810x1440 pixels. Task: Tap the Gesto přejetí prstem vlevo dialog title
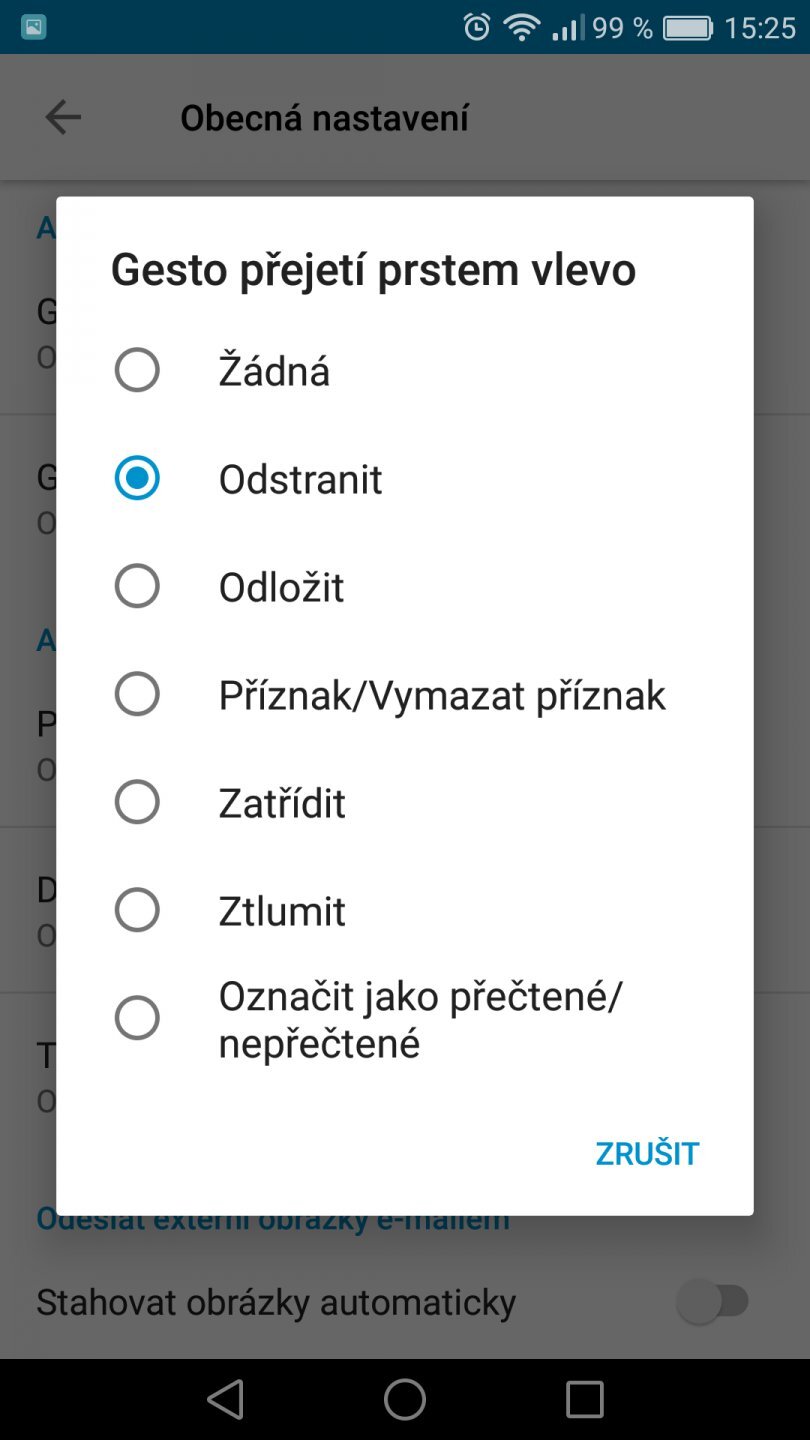tap(375, 268)
